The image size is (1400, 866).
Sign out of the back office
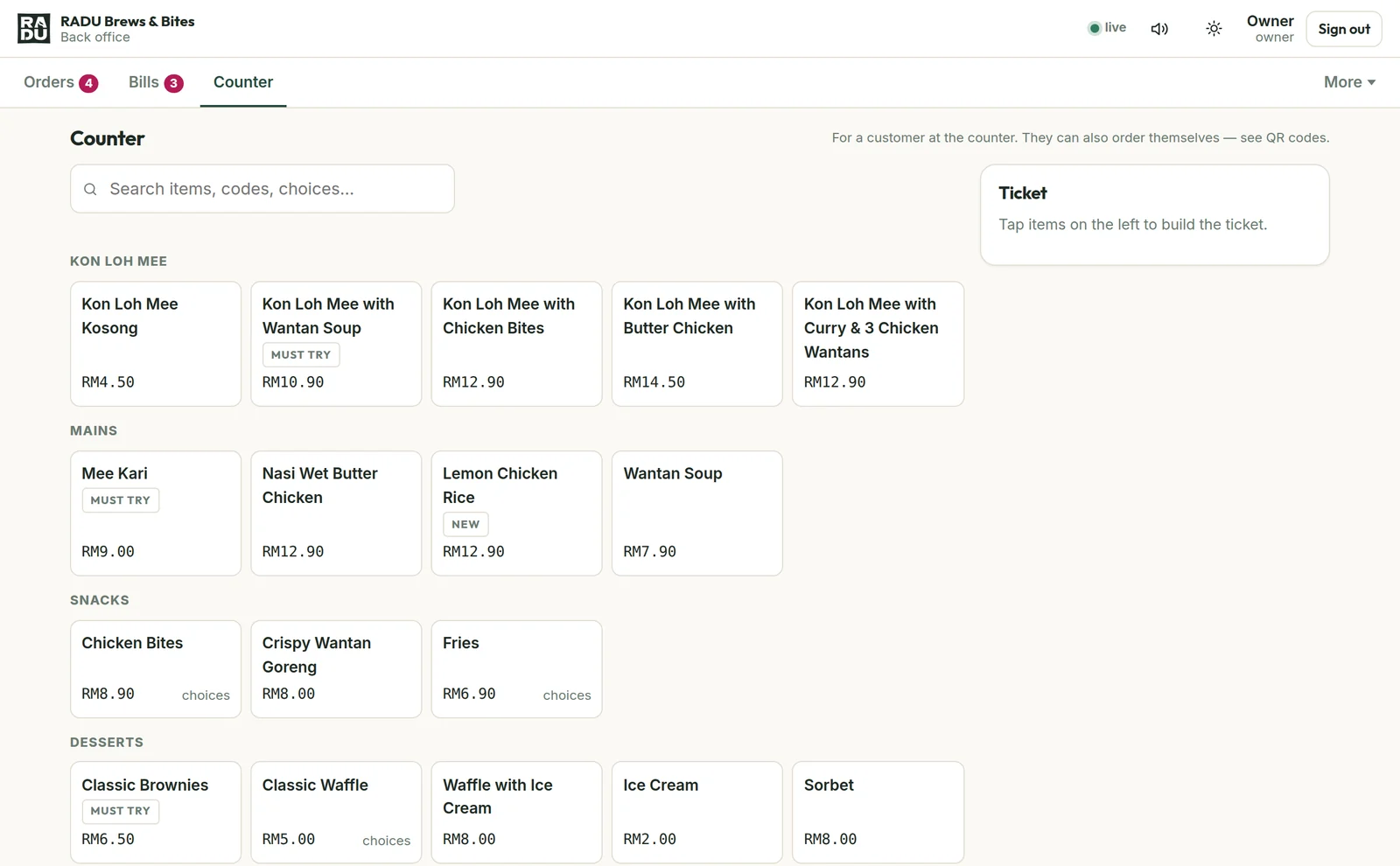pos(1344,29)
